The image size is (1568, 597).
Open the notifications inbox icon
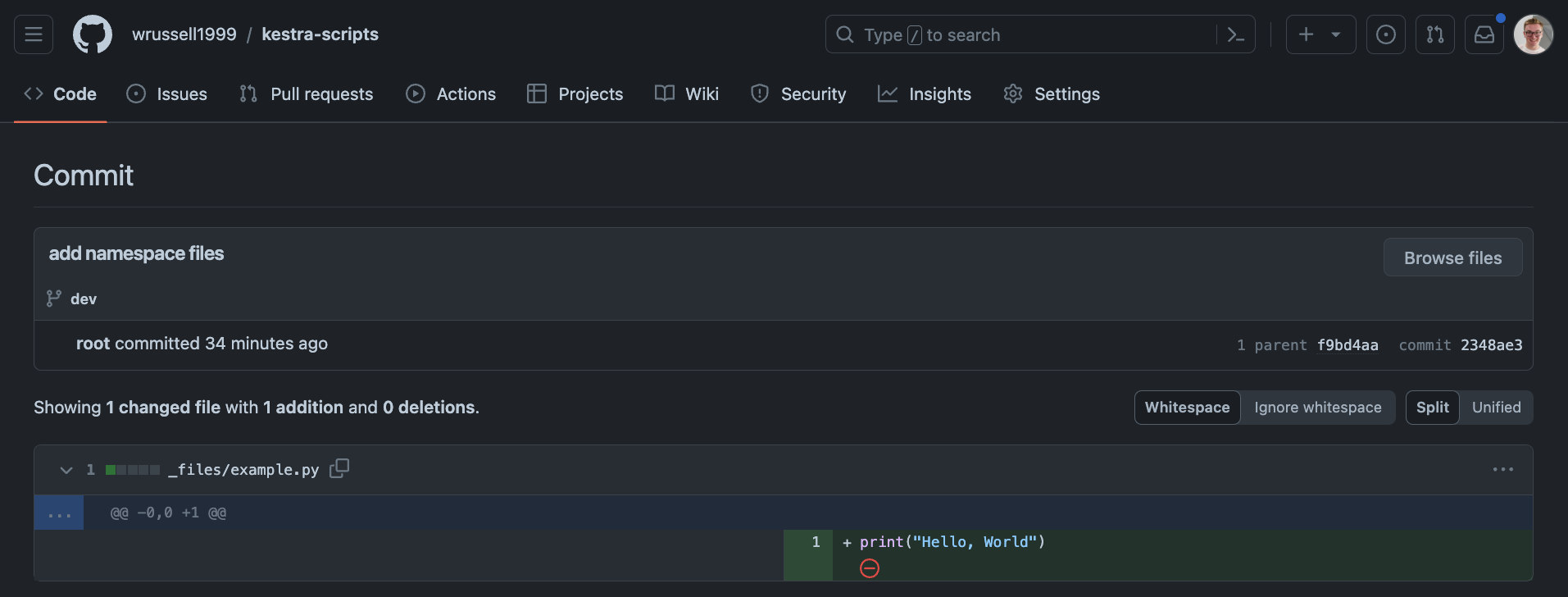[1484, 34]
